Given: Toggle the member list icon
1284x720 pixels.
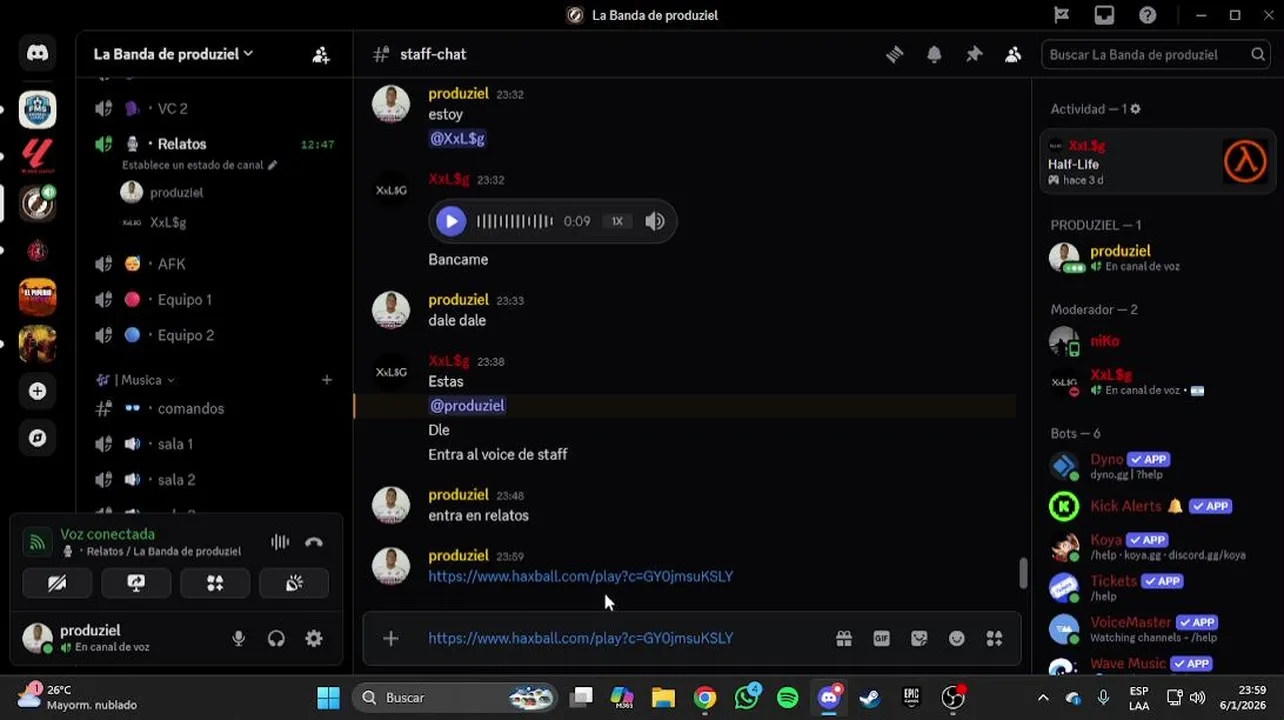Looking at the screenshot, I should pos(1013,55).
